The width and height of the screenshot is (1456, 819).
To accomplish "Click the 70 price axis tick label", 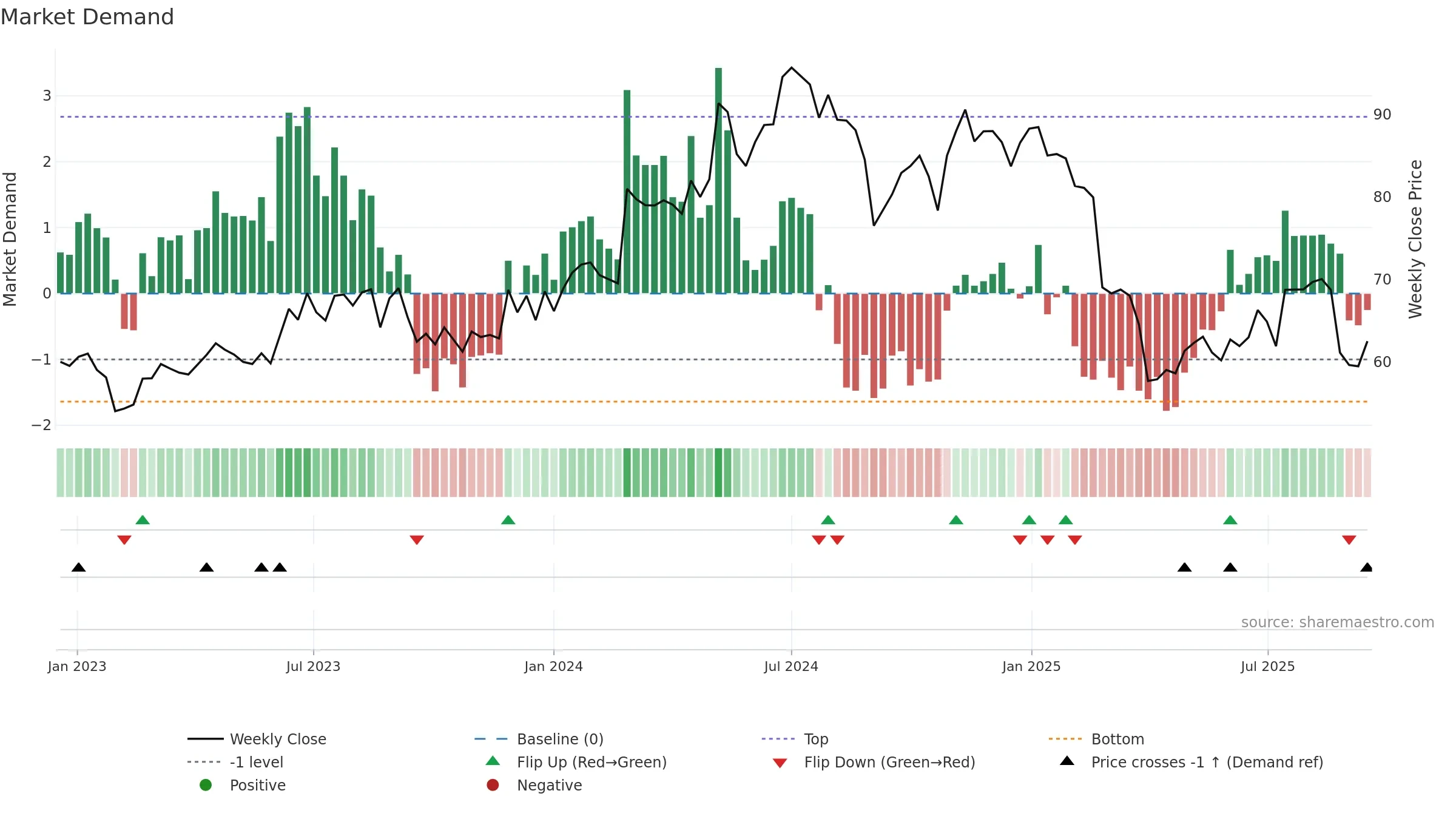I will [1383, 280].
